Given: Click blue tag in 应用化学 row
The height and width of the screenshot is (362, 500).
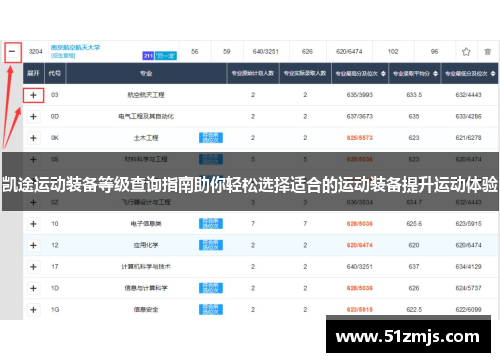Looking at the screenshot, I should point(211,245).
